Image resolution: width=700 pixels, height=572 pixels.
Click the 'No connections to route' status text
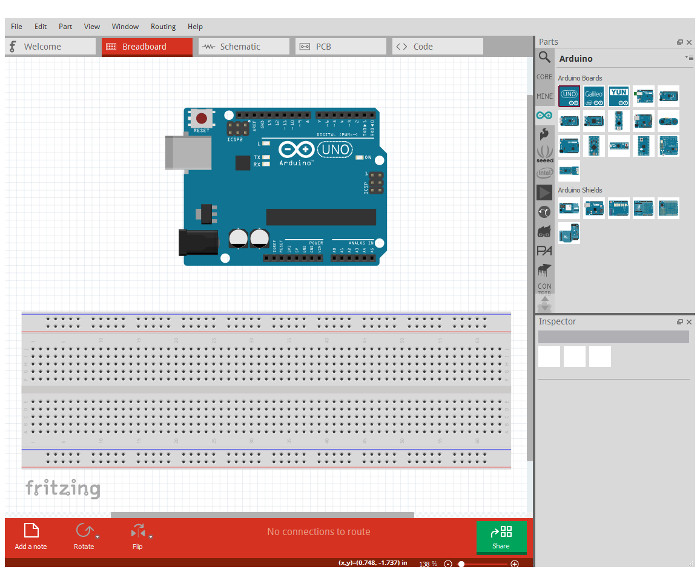click(319, 532)
